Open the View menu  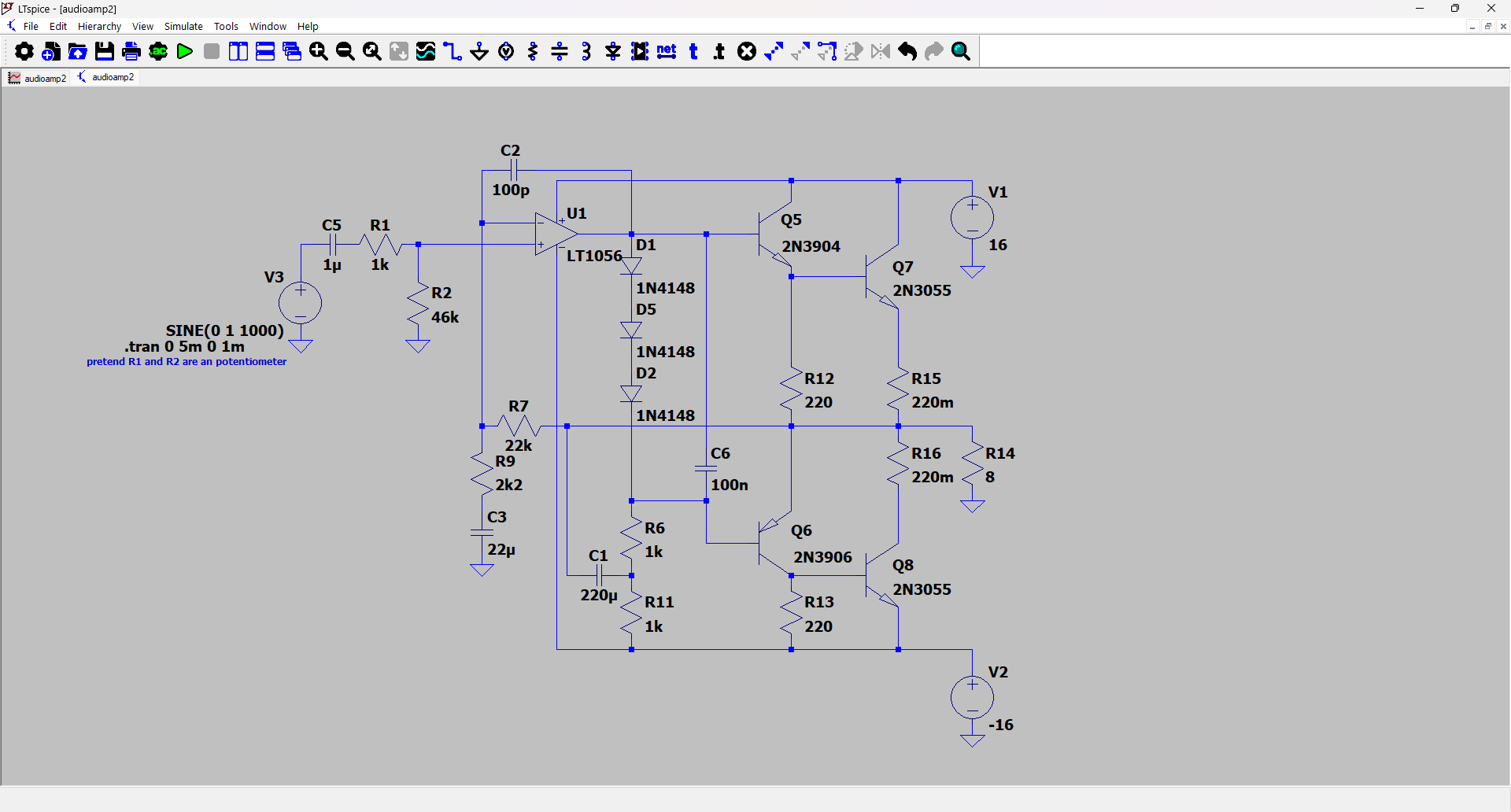pos(142,26)
